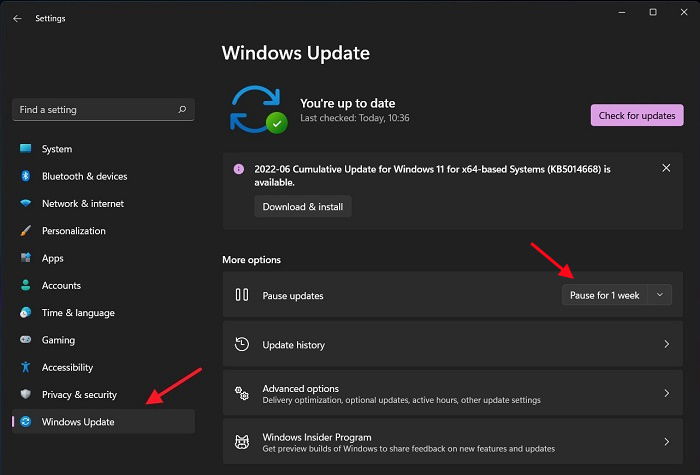Image resolution: width=700 pixels, height=475 pixels.
Task: Open Windows Insider Program via its chevron
Action: pos(667,442)
